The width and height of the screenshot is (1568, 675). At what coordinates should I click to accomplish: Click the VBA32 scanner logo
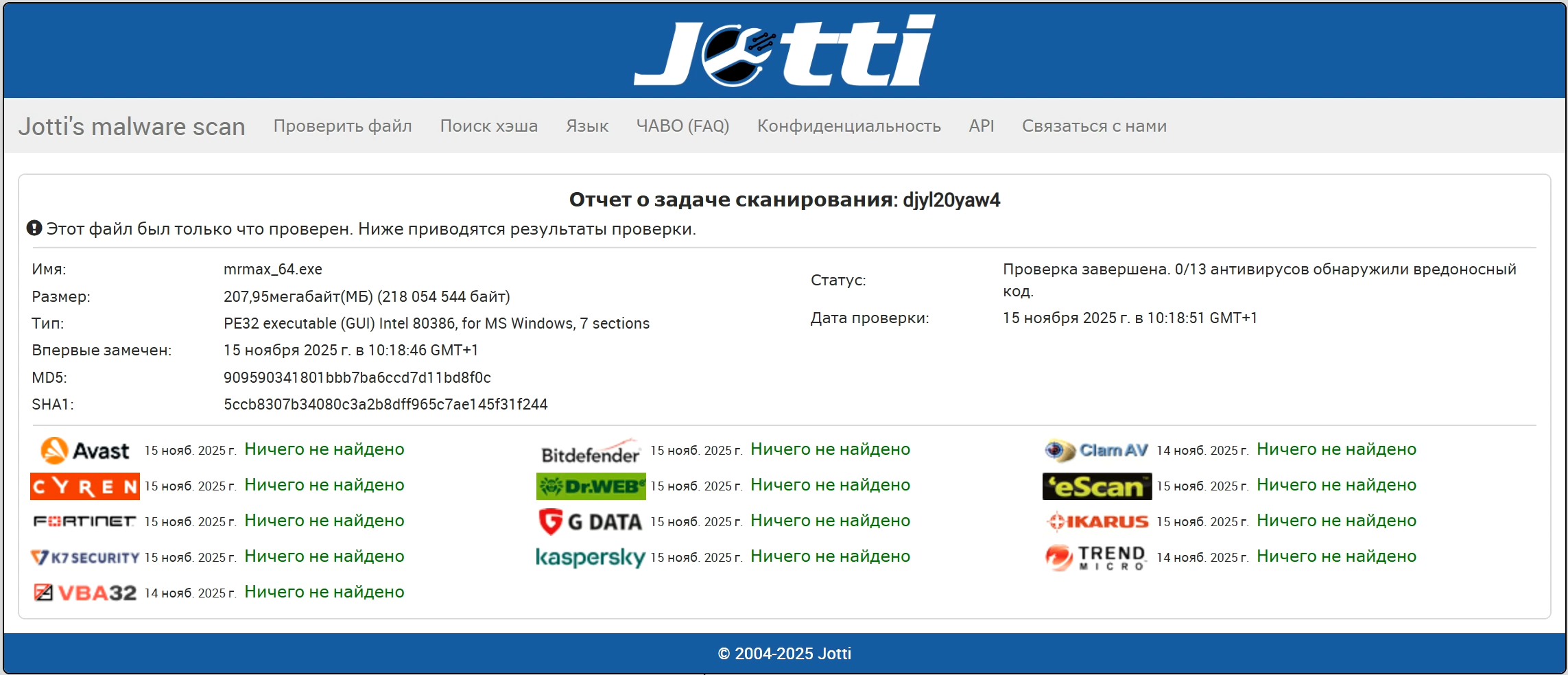[x=85, y=593]
